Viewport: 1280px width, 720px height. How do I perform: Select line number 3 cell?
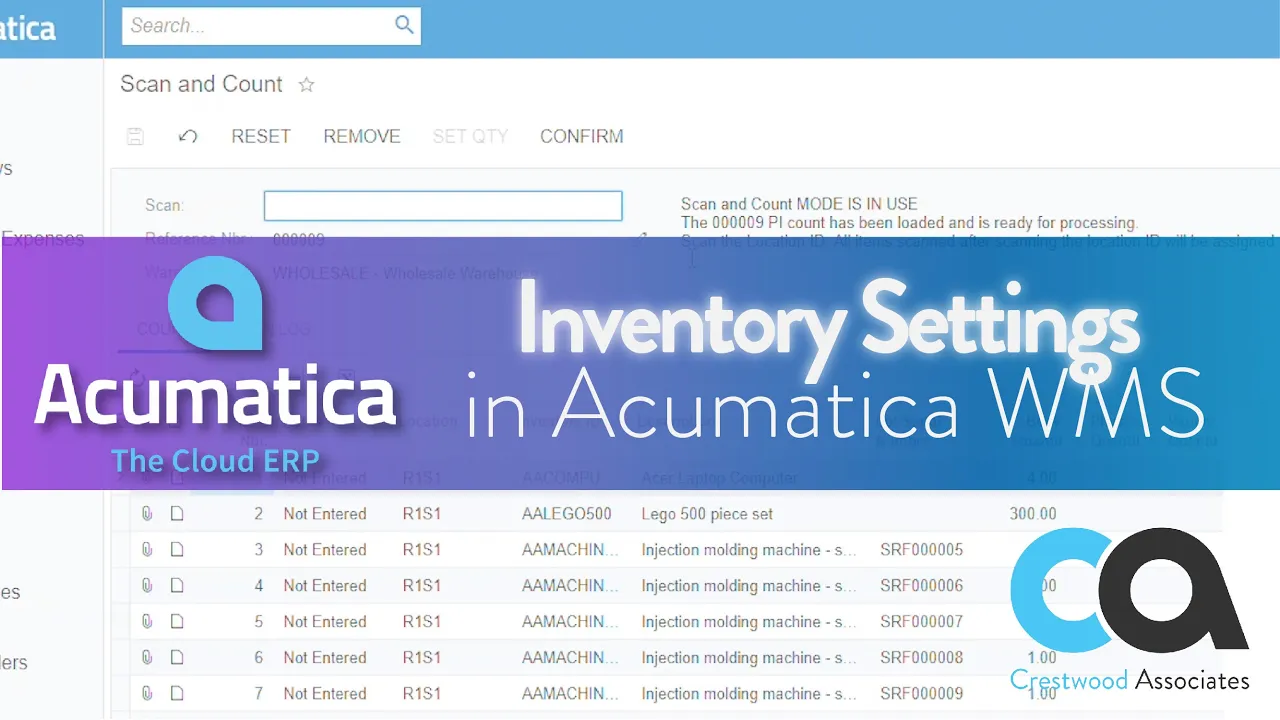(259, 550)
